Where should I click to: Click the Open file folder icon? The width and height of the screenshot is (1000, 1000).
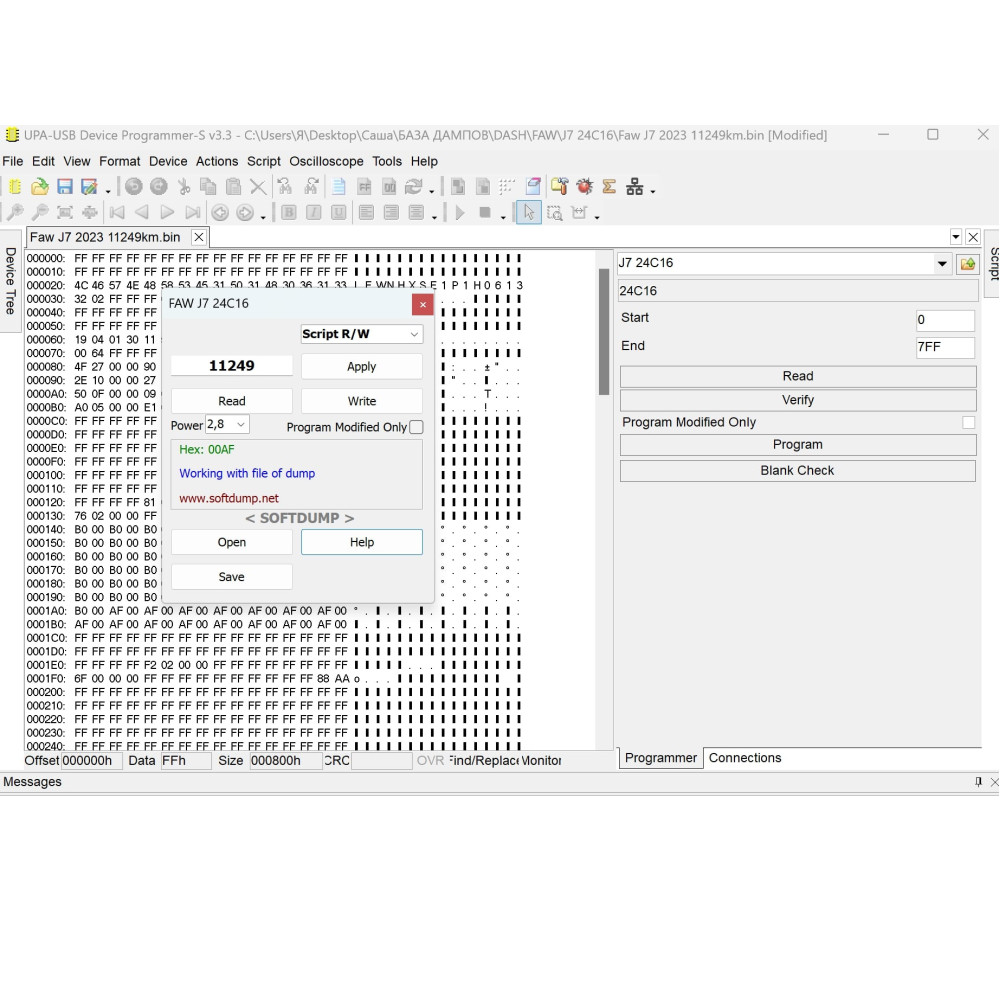(40, 186)
